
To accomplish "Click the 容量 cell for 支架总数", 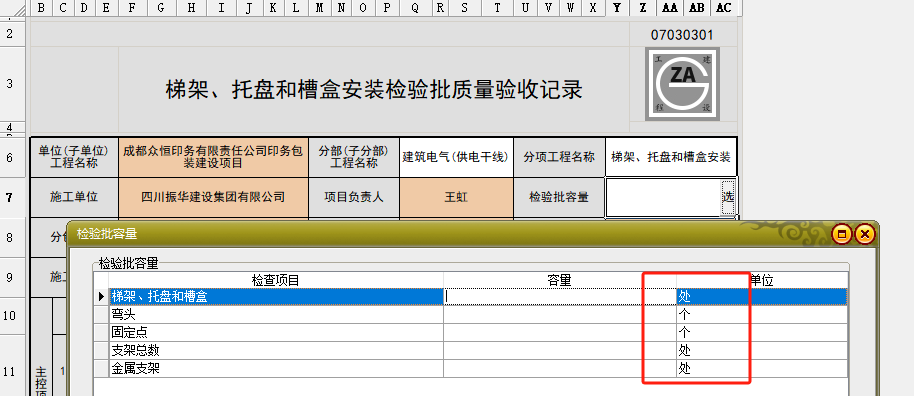I will coord(560,351).
